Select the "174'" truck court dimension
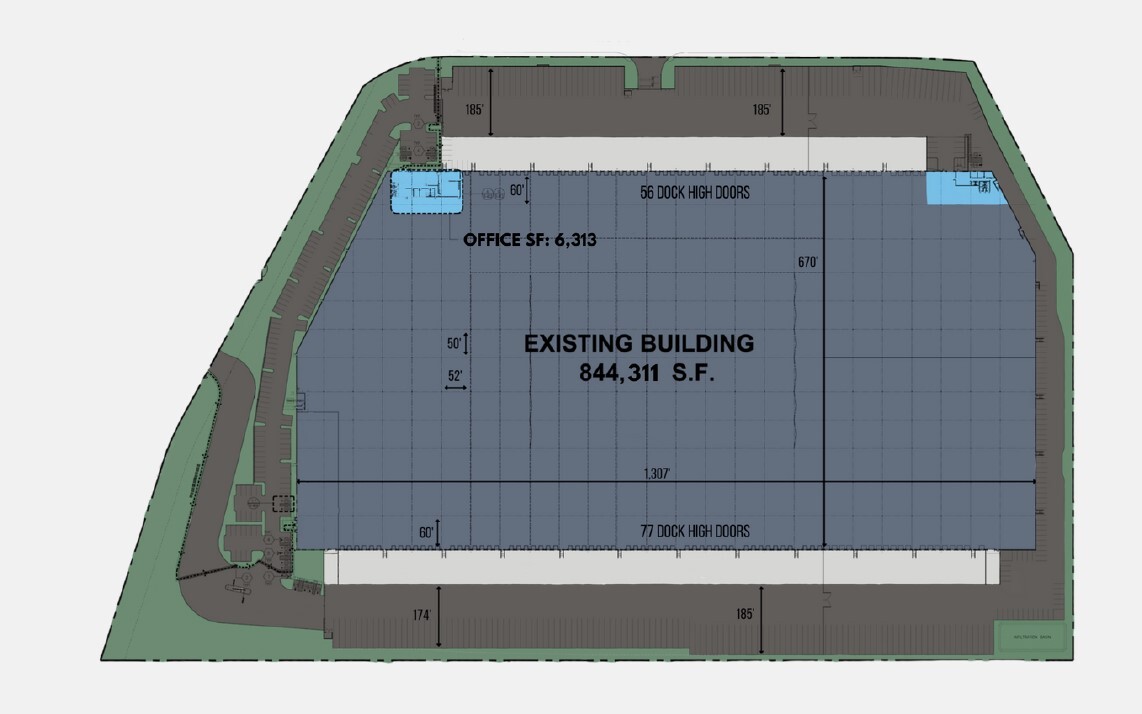Viewport: 1142px width, 714px height. pos(422,615)
